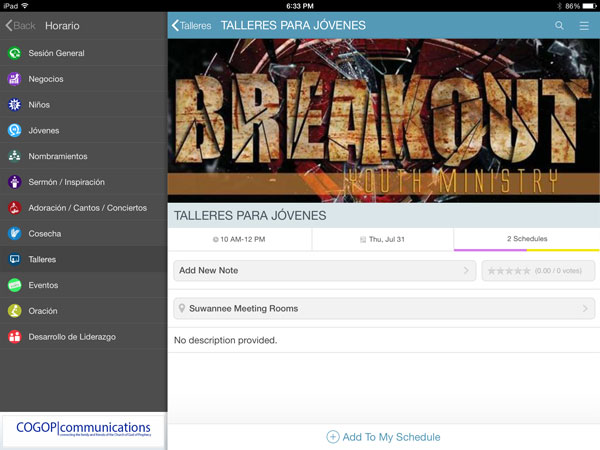Tap the clock icon beside 10 AM-12 PM

215,240
